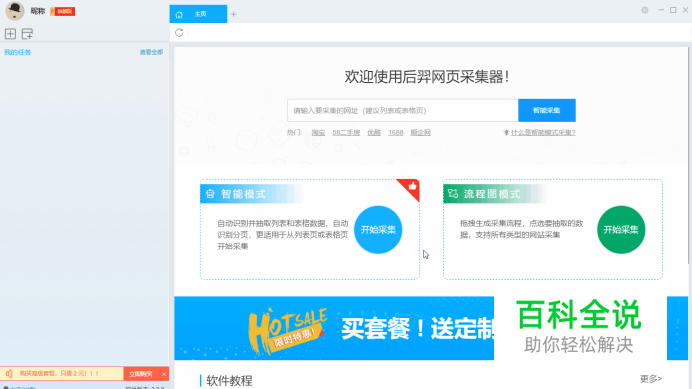Screen dimensions: 692x389
Task: Click the 流程图模式 header flowchart icon
Action: coord(453,193)
